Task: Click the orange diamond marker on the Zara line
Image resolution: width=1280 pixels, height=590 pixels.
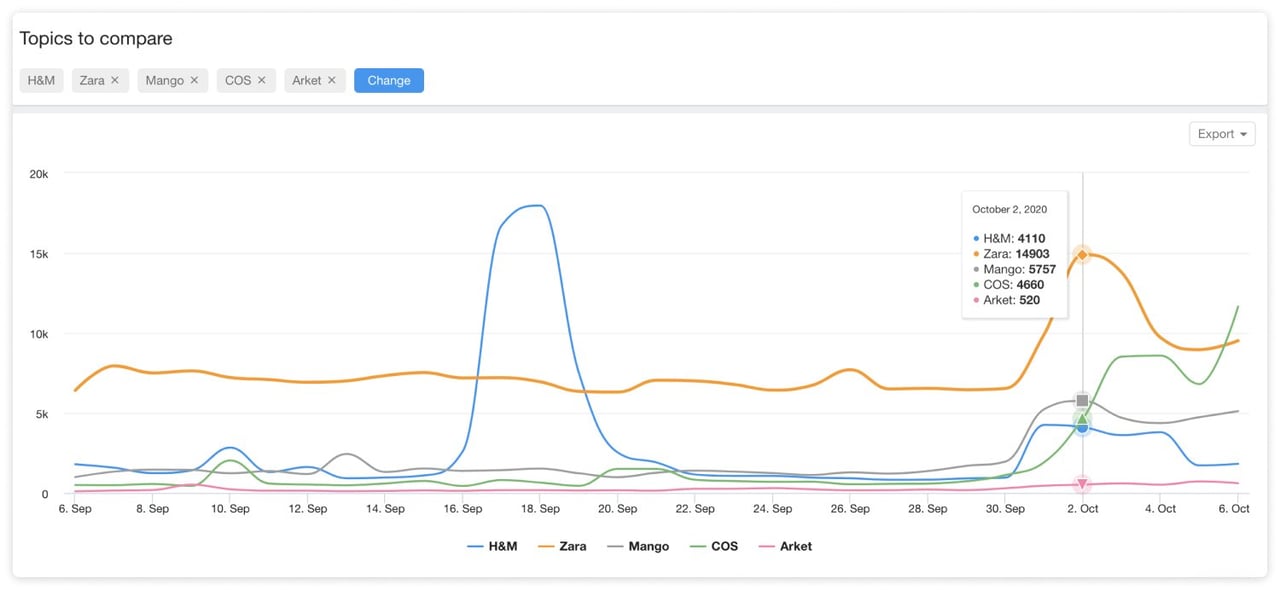Action: 1082,255
